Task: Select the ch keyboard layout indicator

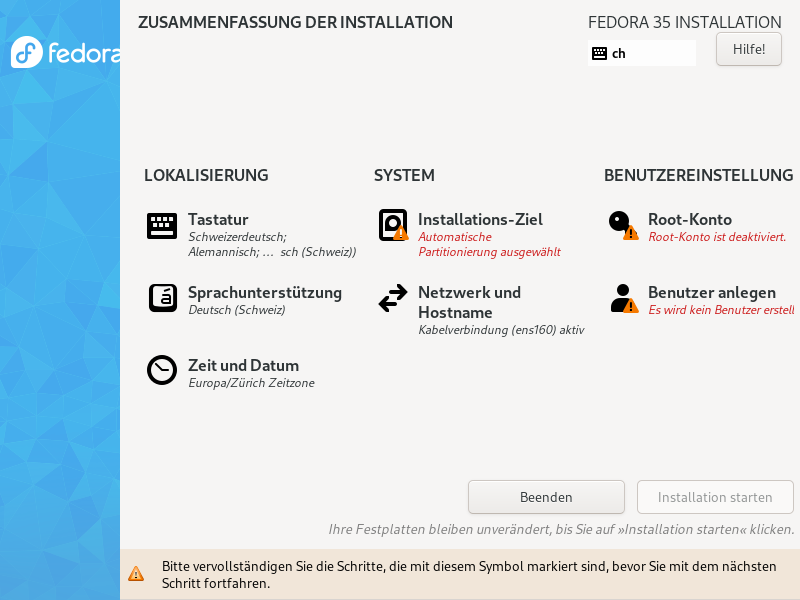Action: pyautogui.click(x=641, y=53)
